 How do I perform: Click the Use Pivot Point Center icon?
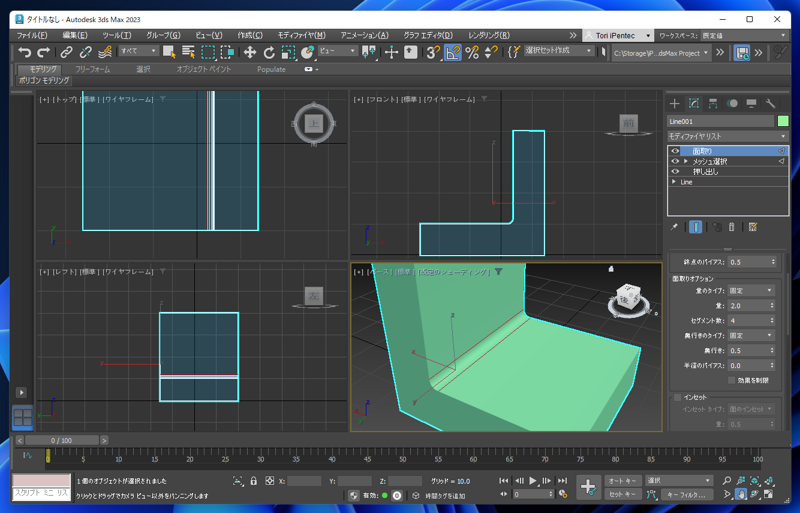[368, 52]
